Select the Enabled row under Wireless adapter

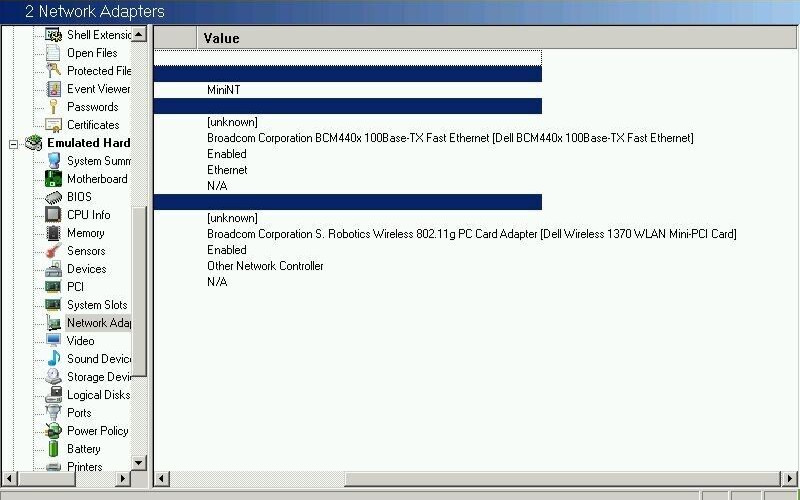[x=227, y=249]
